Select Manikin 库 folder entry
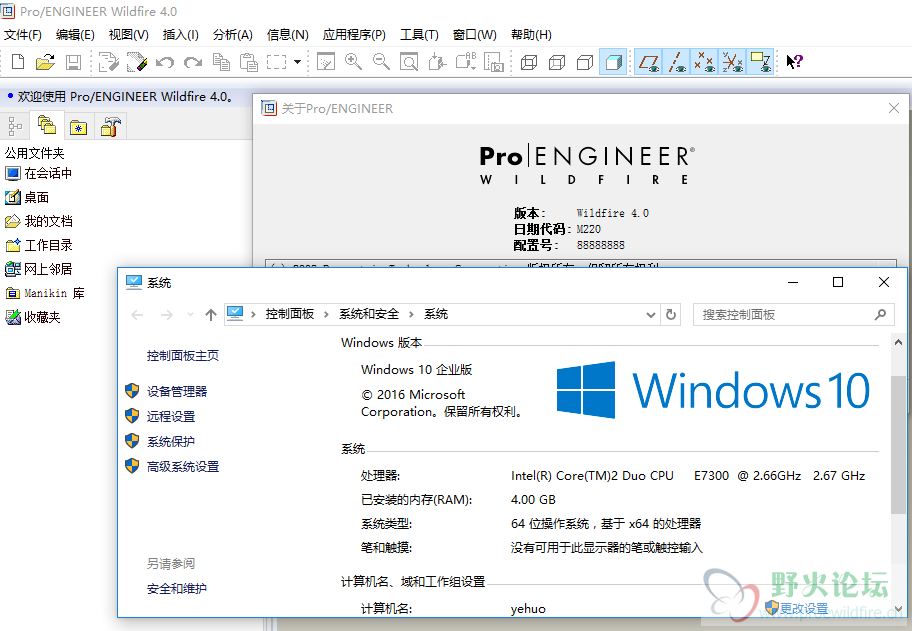912x631 pixels. pyautogui.click(x=45, y=293)
